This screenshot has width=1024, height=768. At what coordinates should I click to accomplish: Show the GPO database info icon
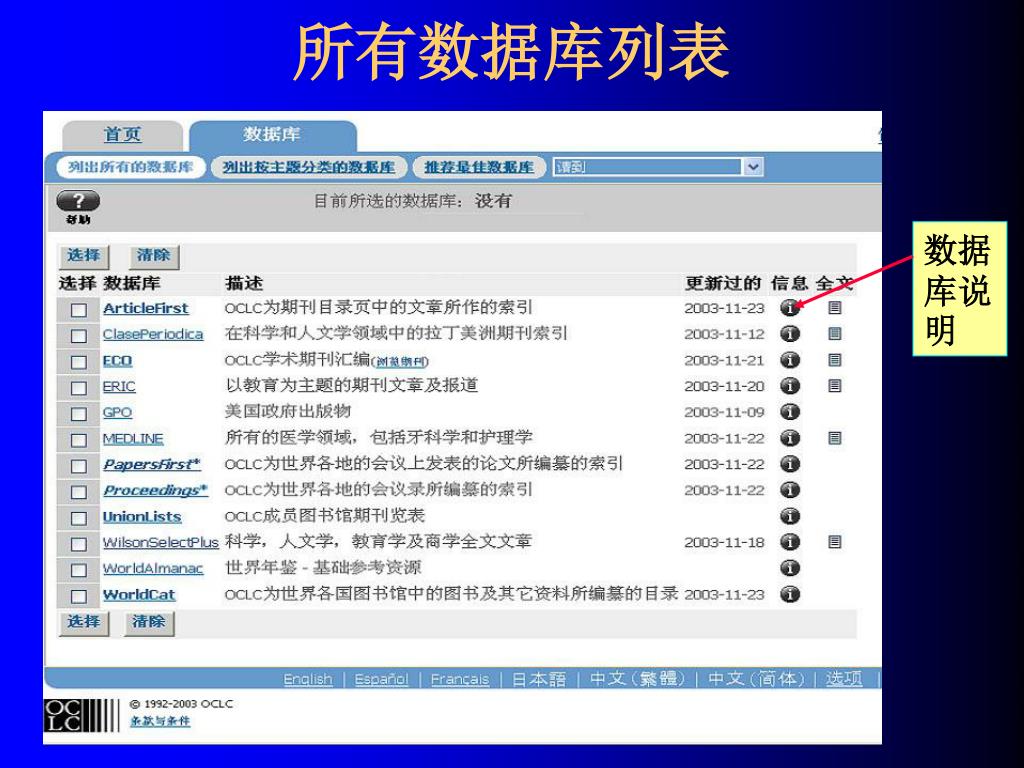click(790, 412)
